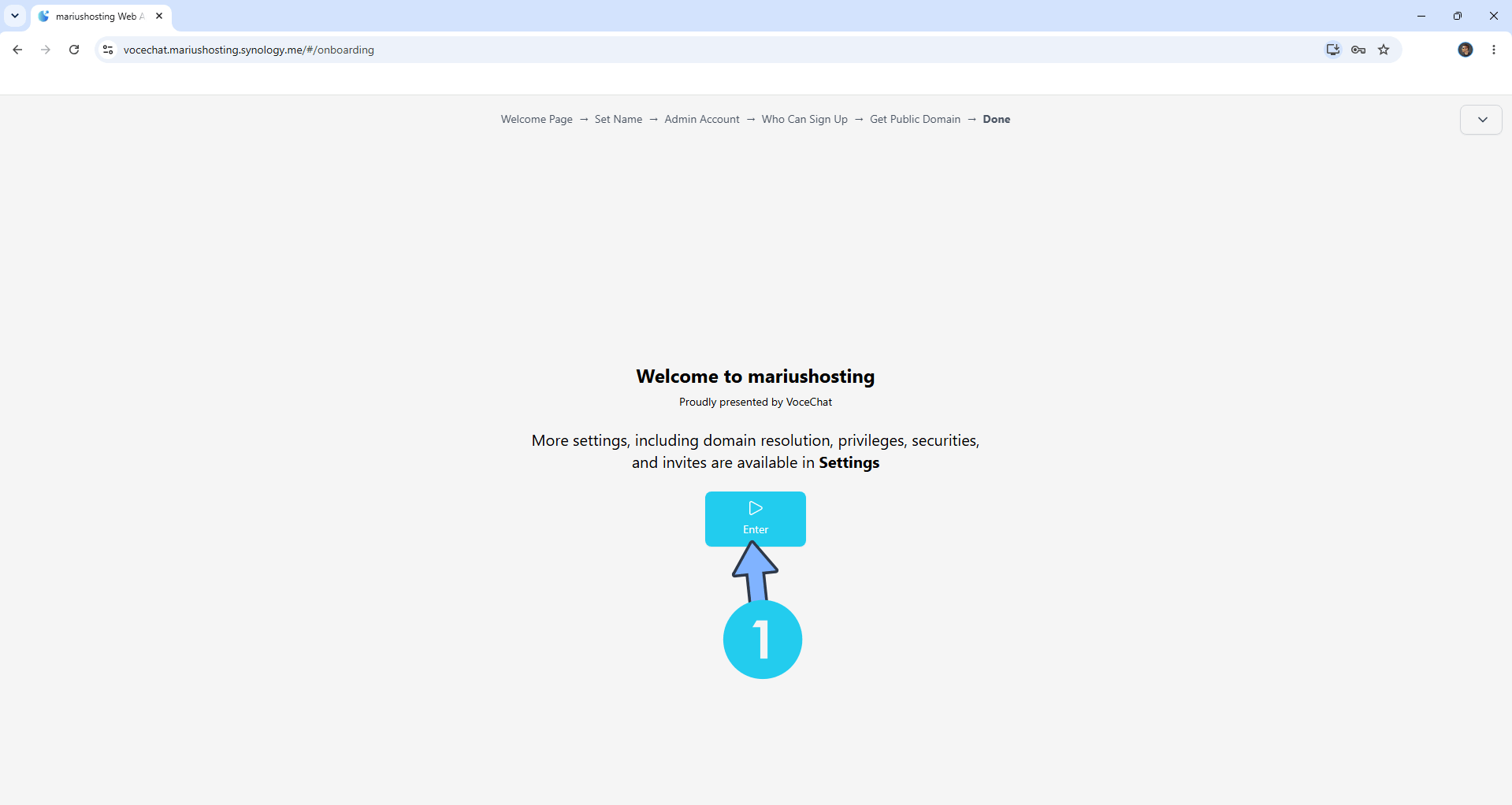Open the language dropdown chevron at top right
This screenshot has width=1512, height=805.
tap(1481, 120)
